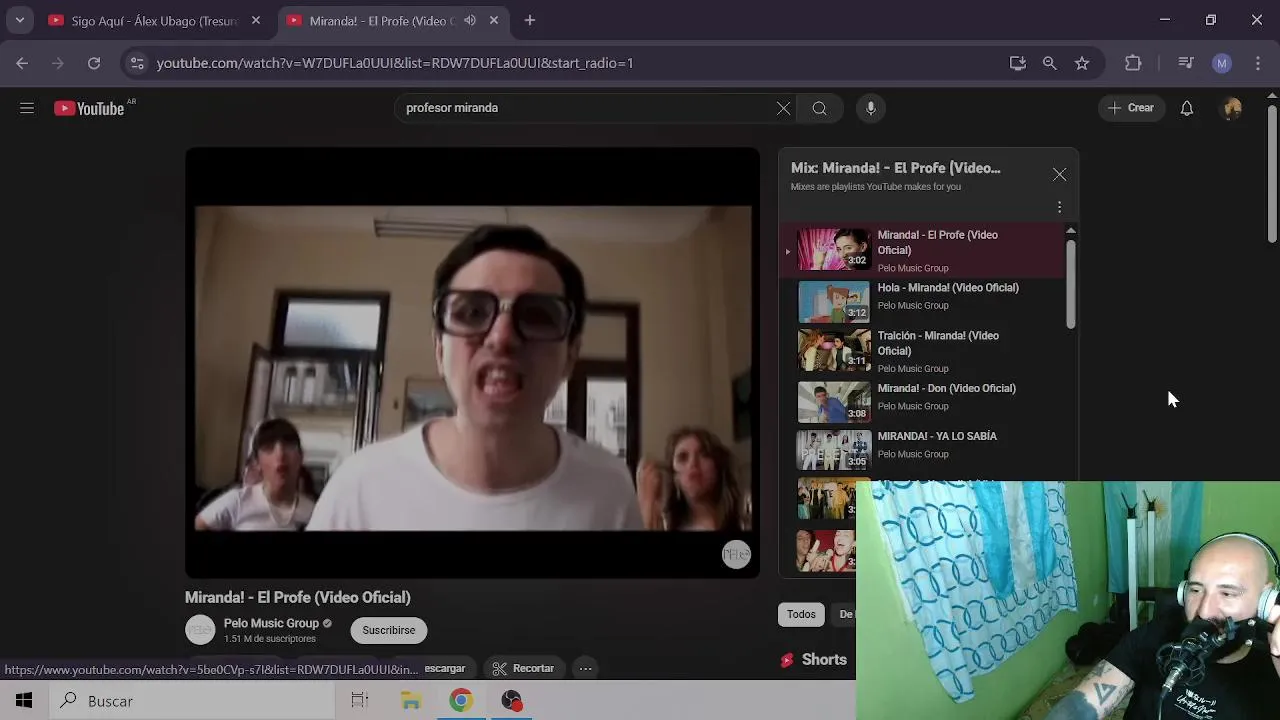Click the video player to pause
Screen dimensions: 1280x720
tap(472, 363)
